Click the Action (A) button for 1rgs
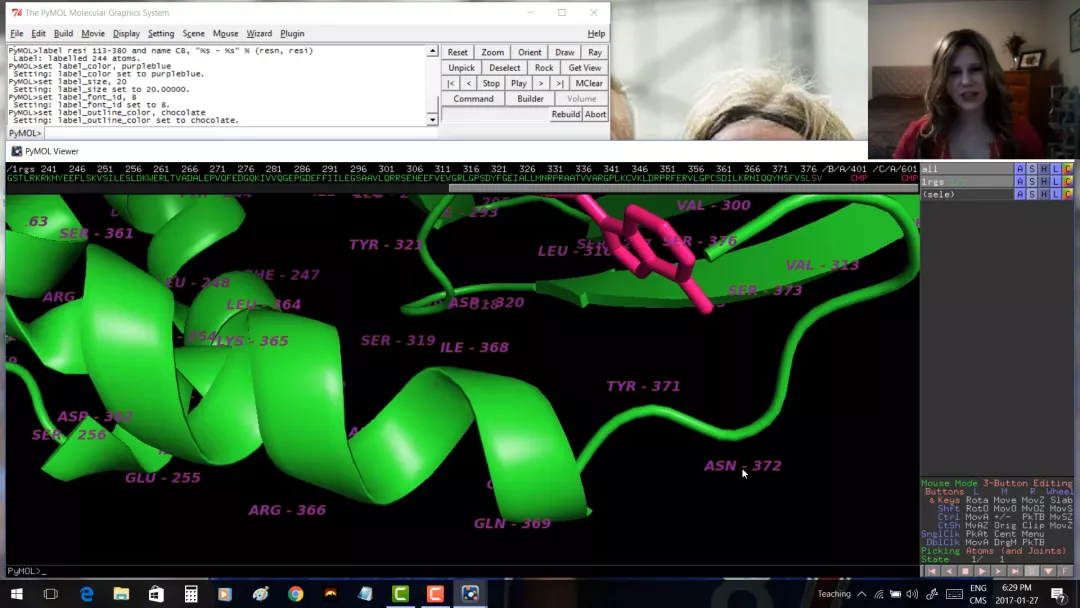The height and width of the screenshot is (608, 1080). (x=1020, y=182)
